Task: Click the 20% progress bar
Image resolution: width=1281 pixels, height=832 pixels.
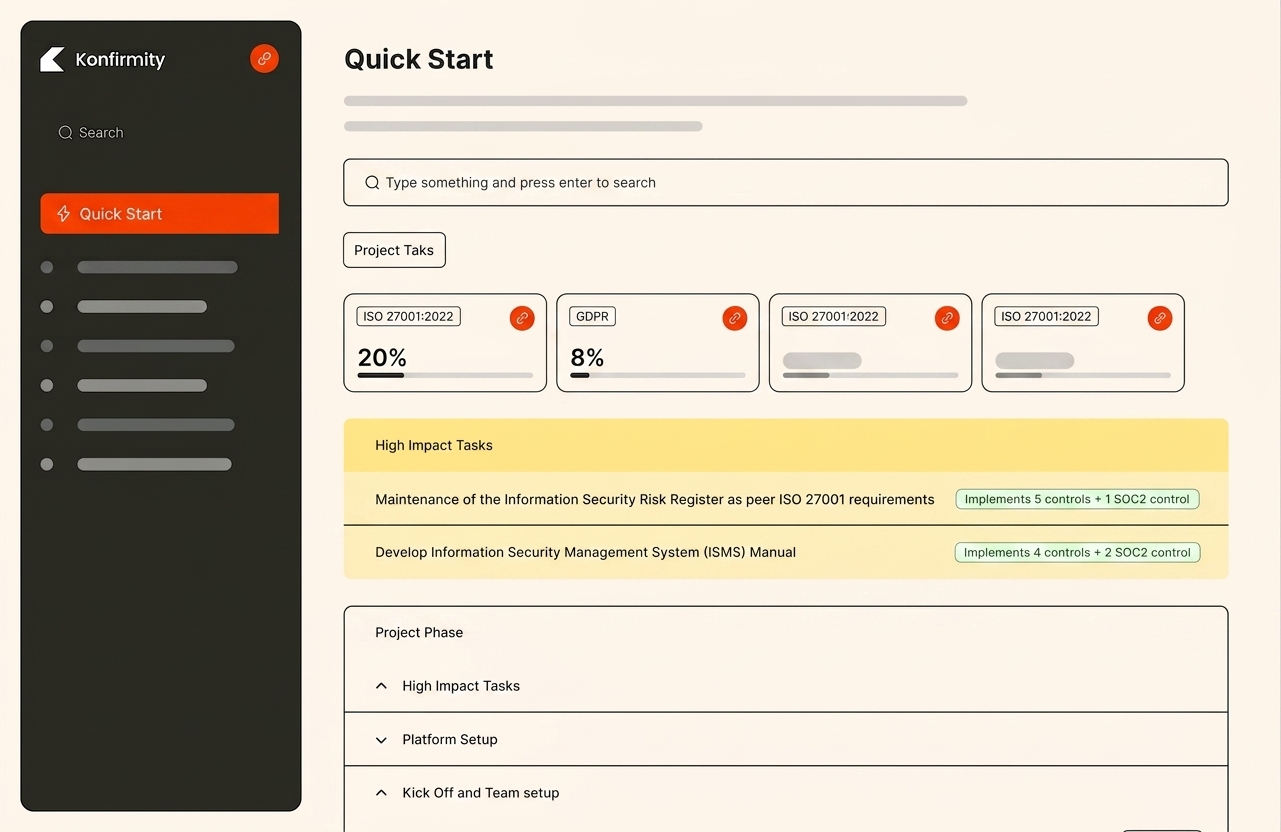Action: pos(445,375)
